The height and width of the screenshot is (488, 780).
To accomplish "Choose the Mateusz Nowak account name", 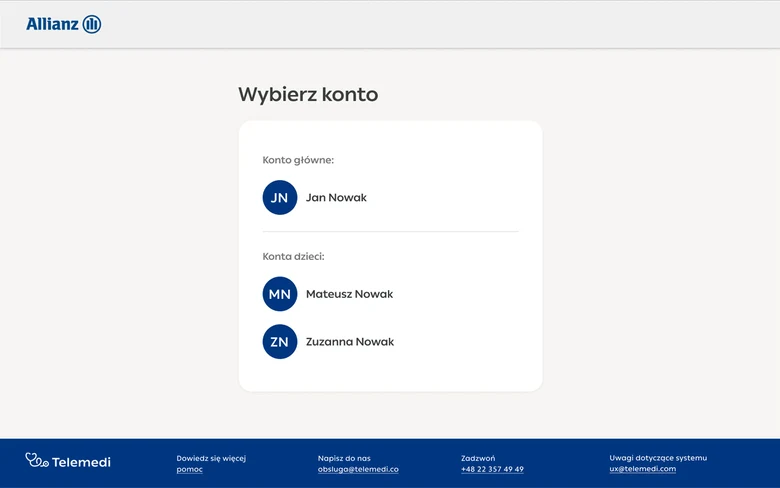I will click(x=349, y=294).
